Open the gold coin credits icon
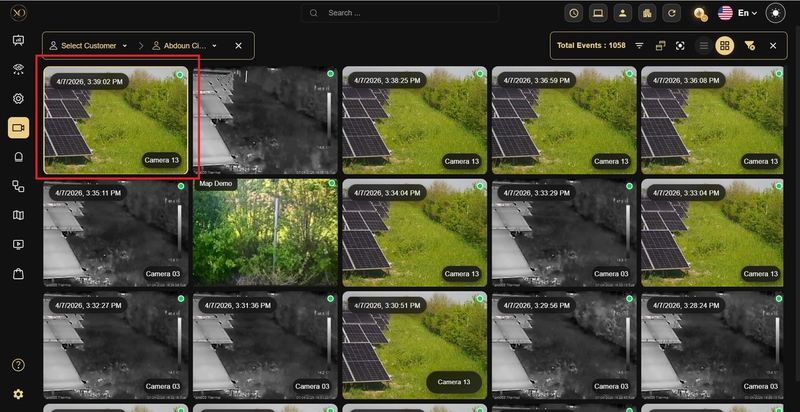The width and height of the screenshot is (800, 412). pos(700,14)
